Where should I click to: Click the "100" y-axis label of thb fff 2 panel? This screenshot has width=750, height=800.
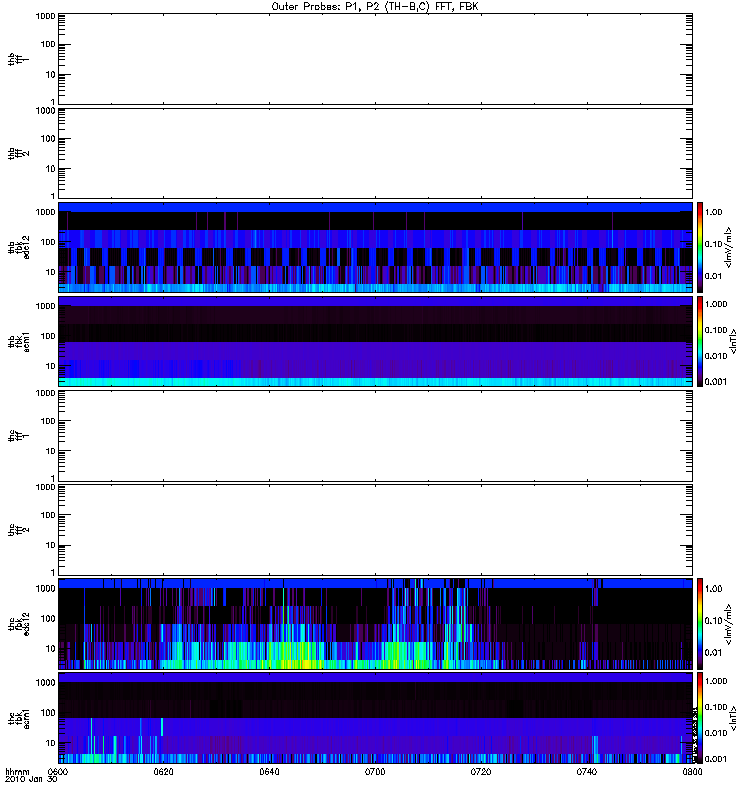coord(48,139)
